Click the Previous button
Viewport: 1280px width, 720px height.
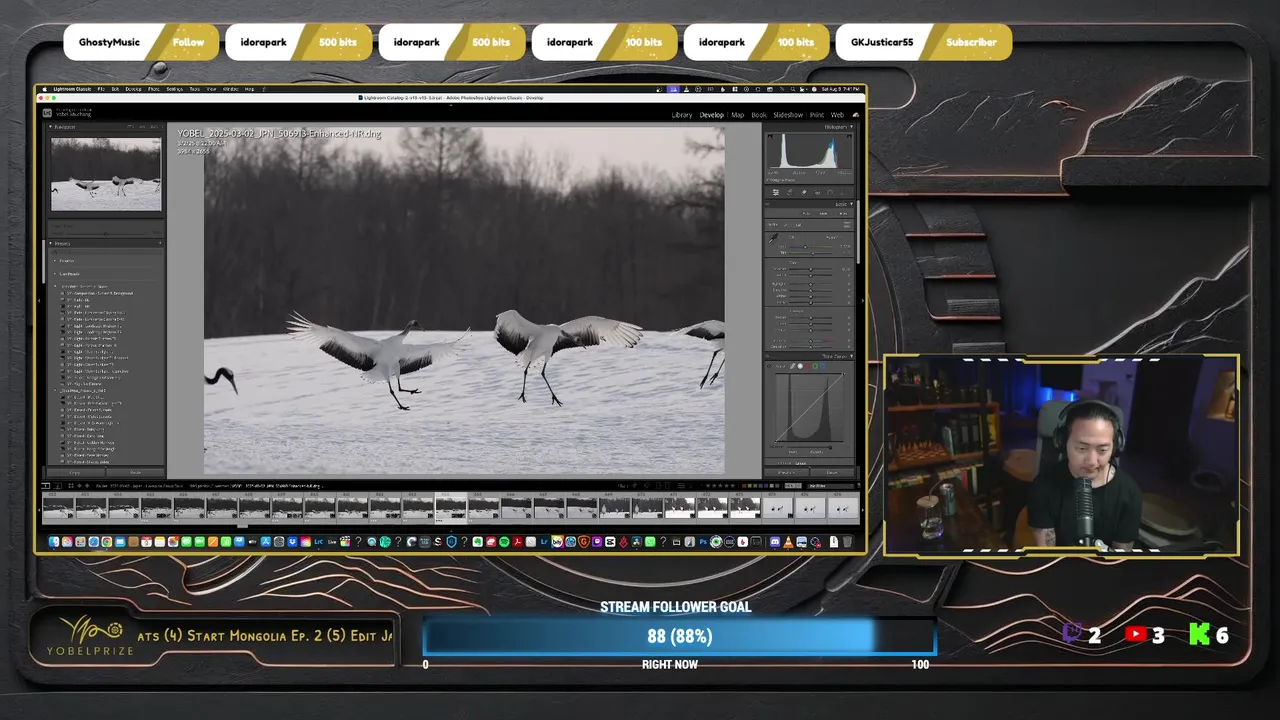point(787,472)
